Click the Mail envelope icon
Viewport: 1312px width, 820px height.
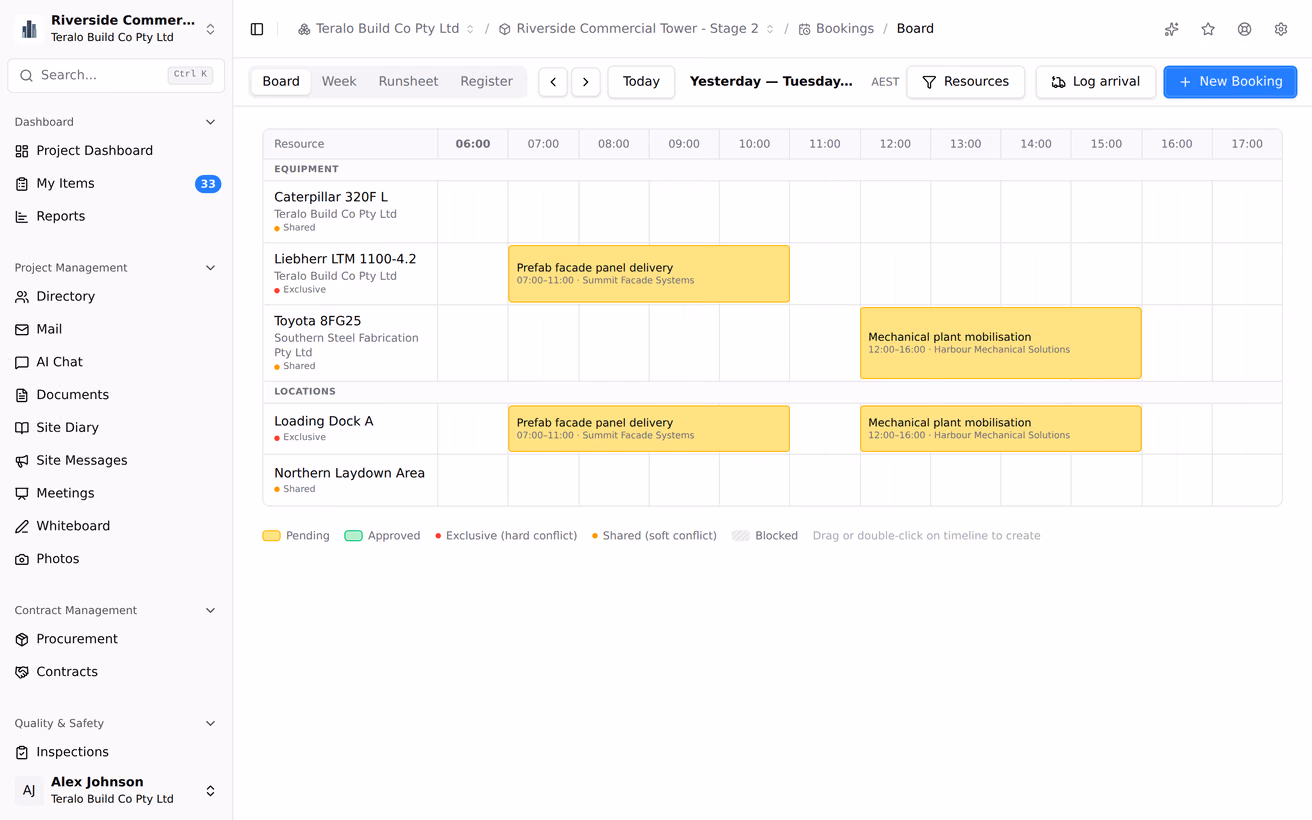(22, 330)
